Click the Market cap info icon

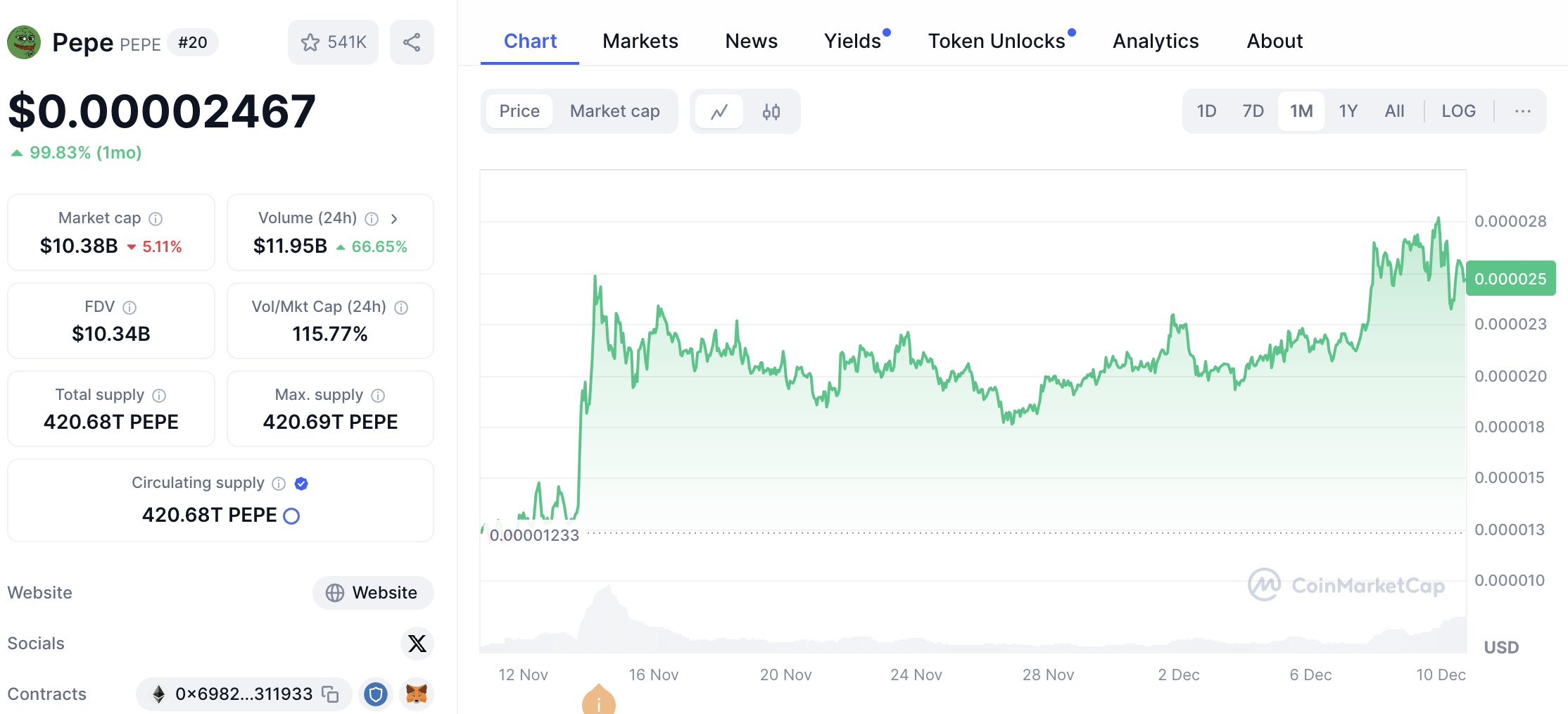[156, 219]
